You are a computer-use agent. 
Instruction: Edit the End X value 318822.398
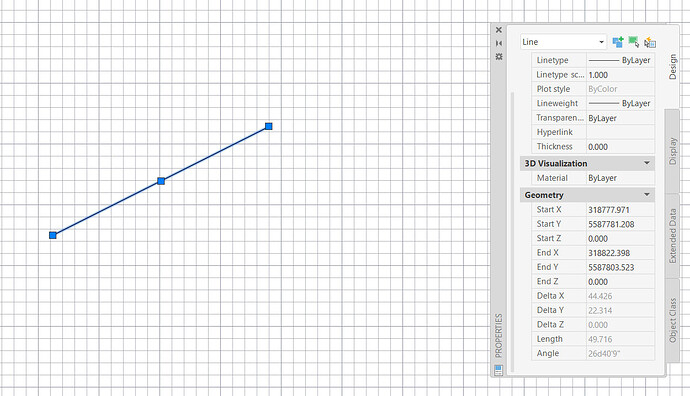pyautogui.click(x=620, y=253)
